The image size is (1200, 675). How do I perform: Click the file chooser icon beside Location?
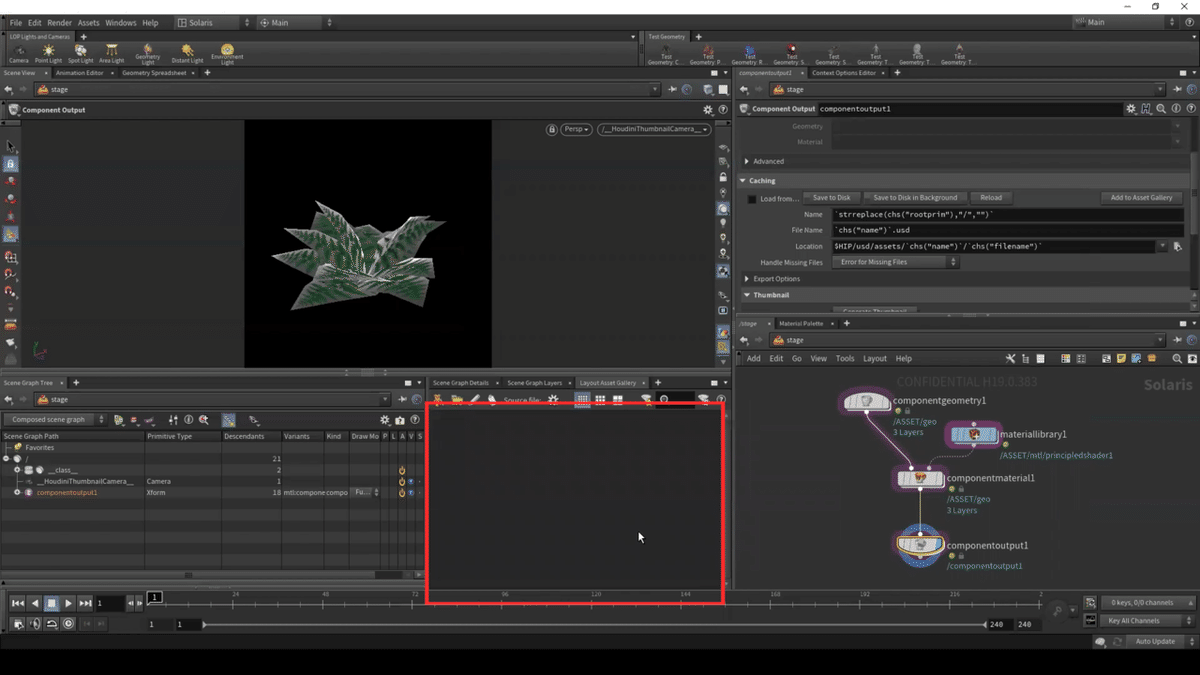click(1177, 246)
